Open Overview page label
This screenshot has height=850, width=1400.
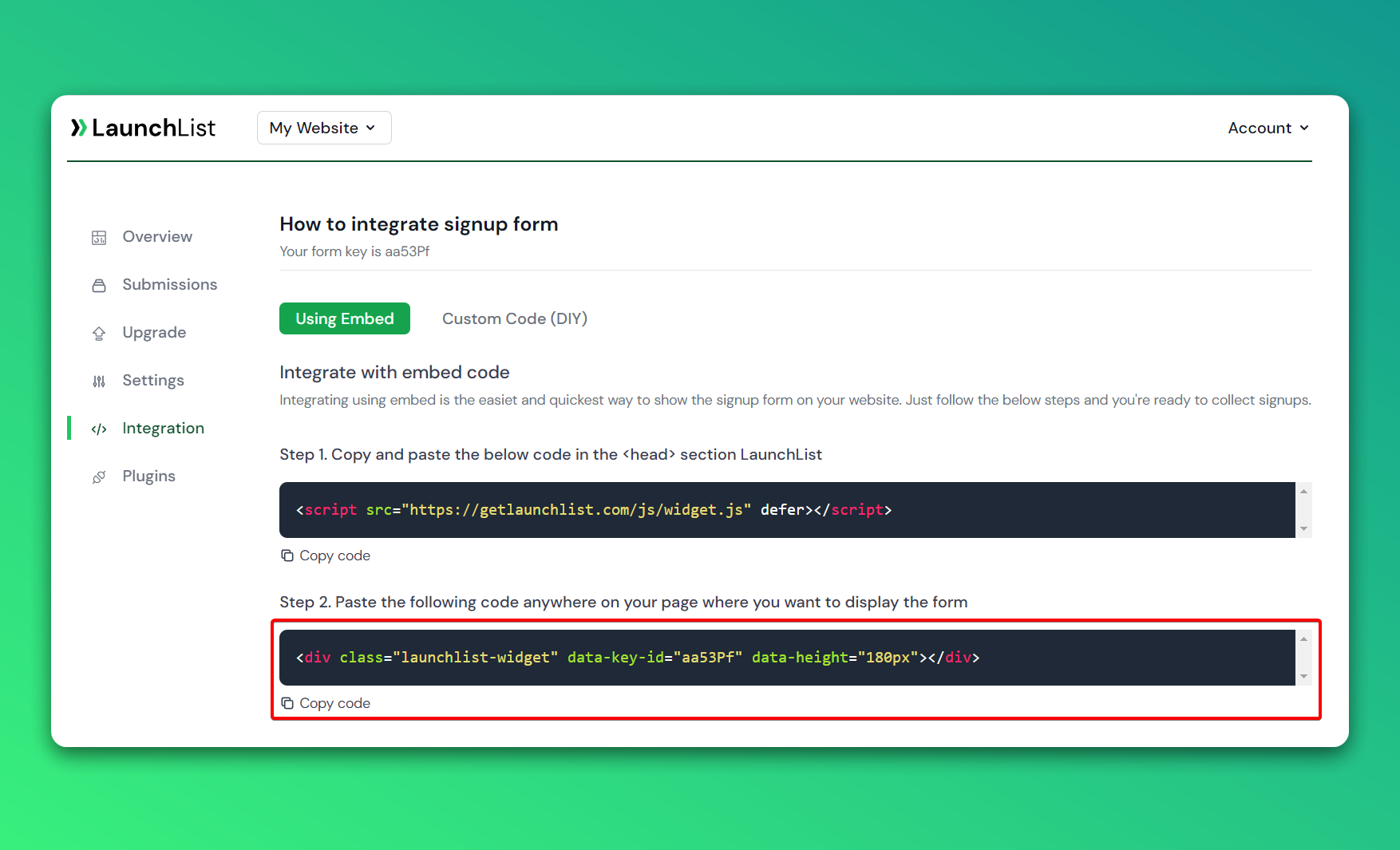click(157, 236)
